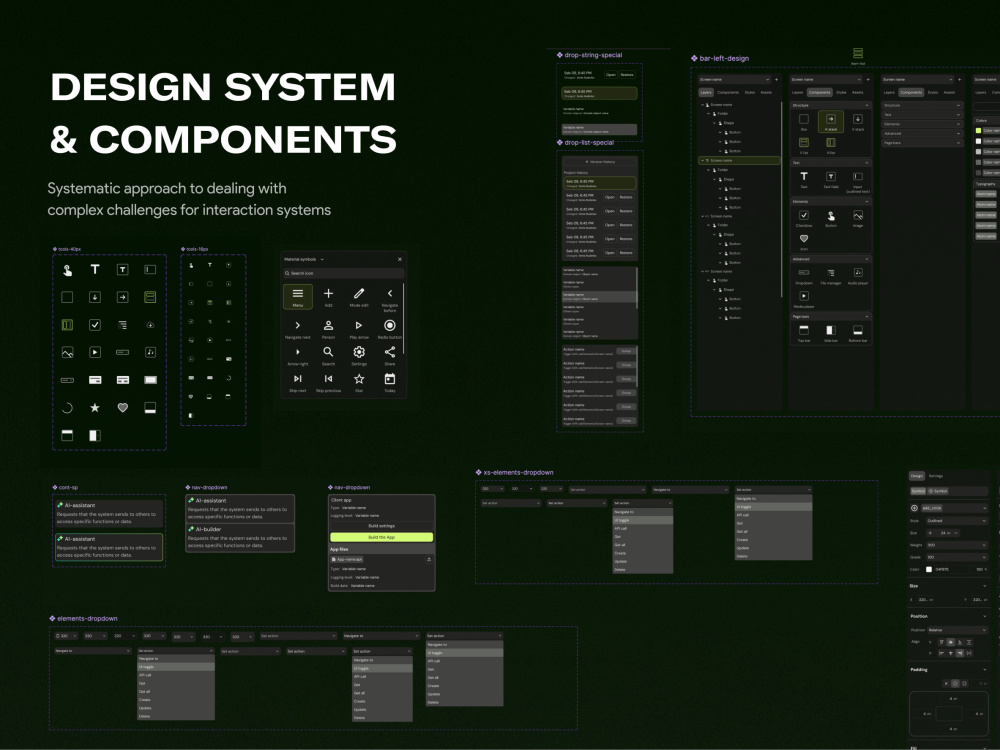Open the Outlined Style dropdown in properties panel

(956, 521)
